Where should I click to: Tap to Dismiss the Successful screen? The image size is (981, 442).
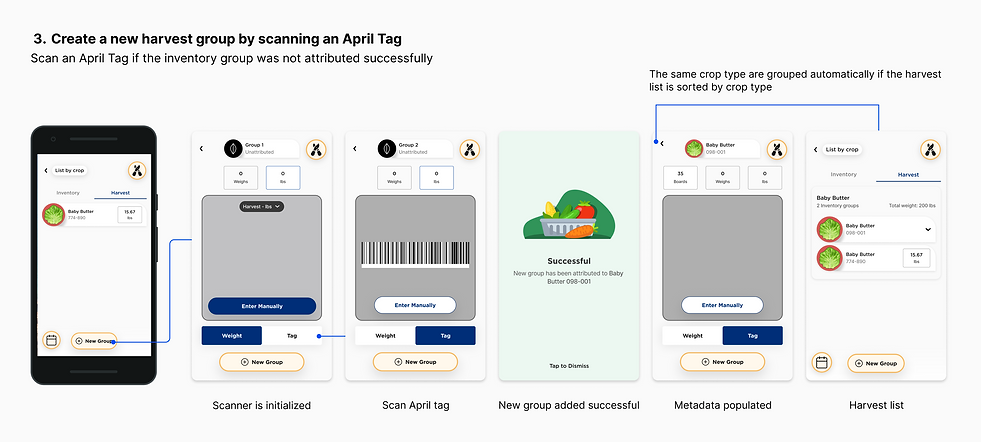coord(569,366)
